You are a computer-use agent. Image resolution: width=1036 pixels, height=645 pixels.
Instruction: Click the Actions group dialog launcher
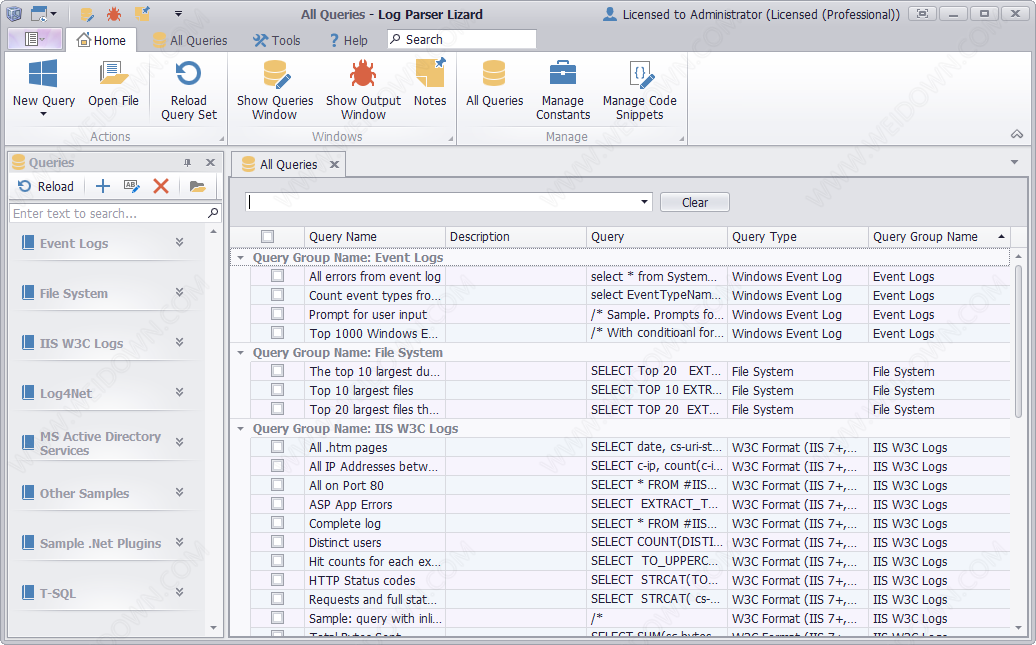click(221, 139)
